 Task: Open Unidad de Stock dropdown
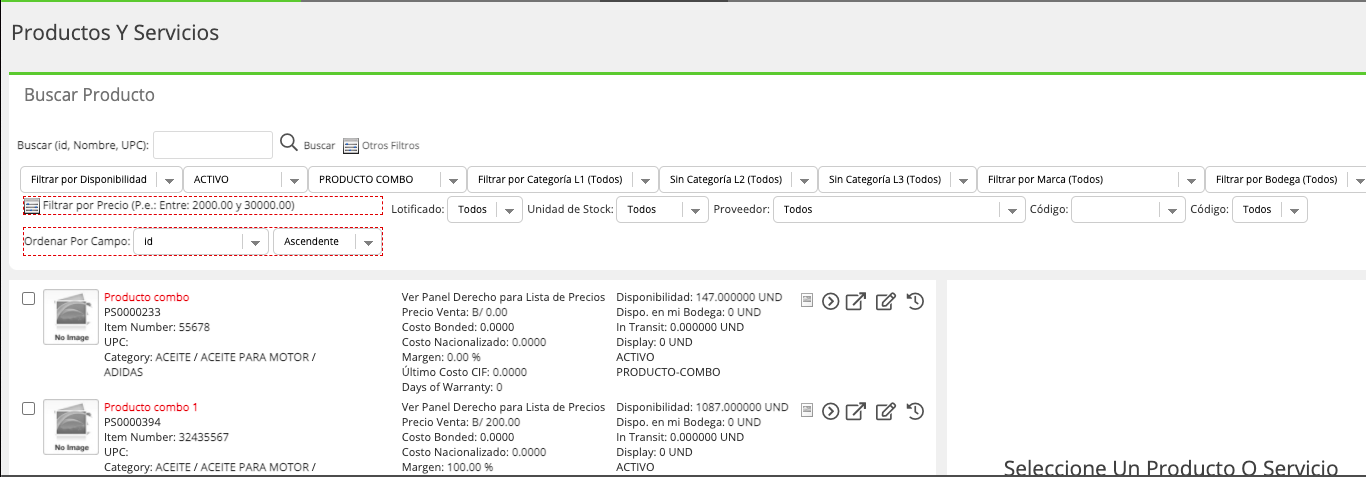pyautogui.click(x=663, y=210)
